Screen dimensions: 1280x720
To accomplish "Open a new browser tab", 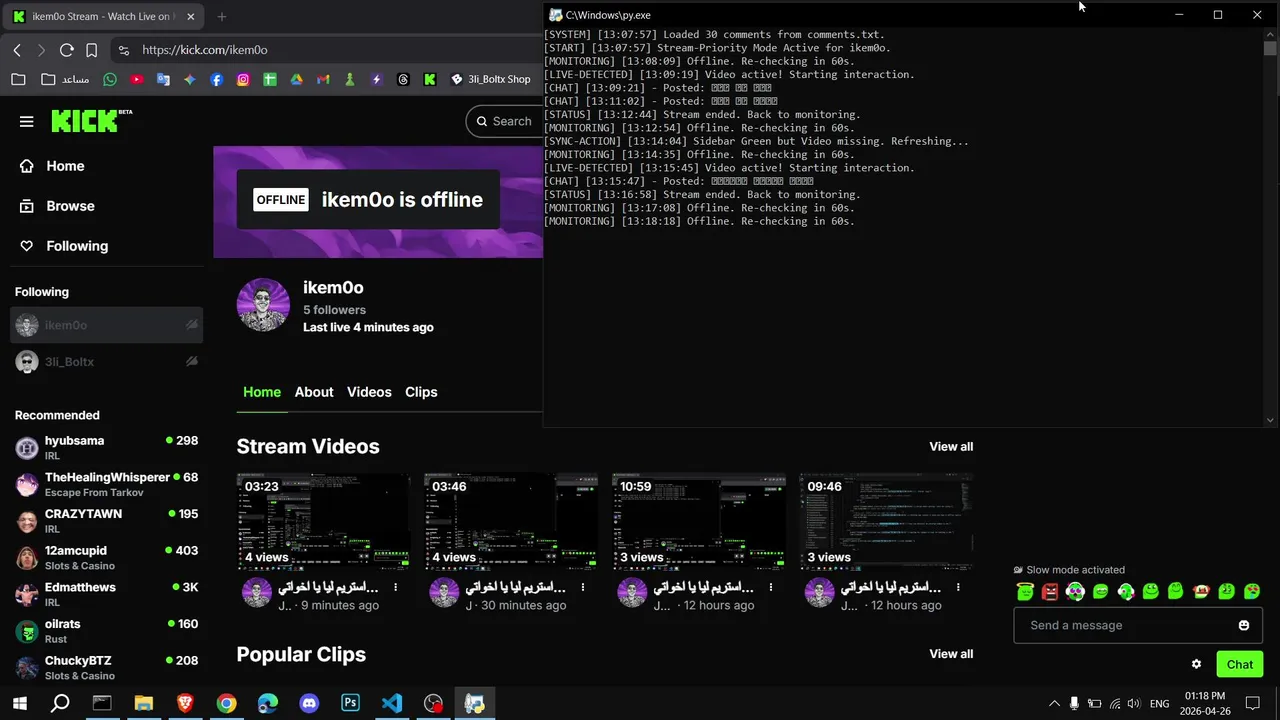I will click(x=221, y=16).
